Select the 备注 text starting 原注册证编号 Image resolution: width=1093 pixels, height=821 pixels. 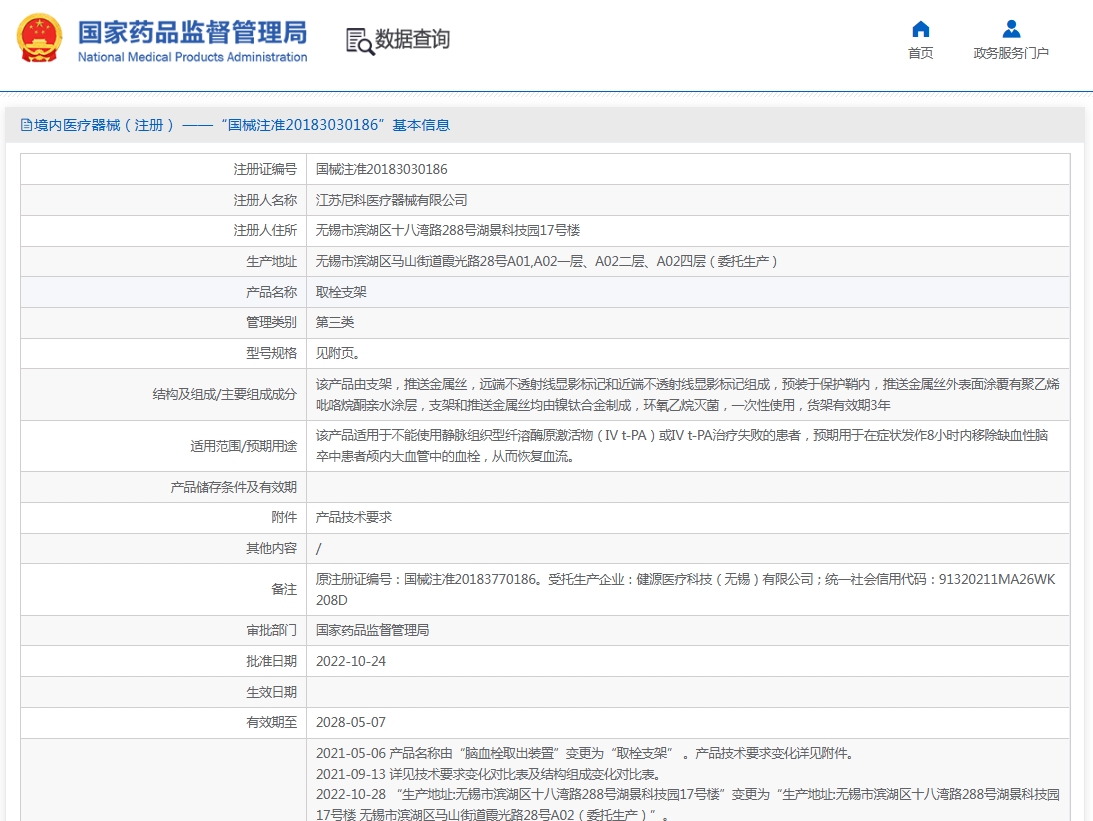point(685,590)
